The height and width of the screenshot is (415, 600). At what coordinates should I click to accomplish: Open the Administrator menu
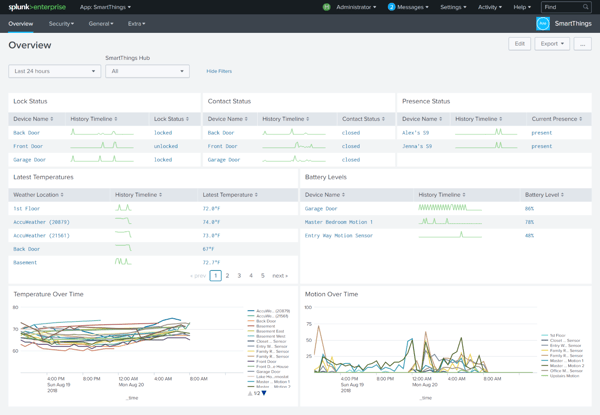pyautogui.click(x=356, y=7)
